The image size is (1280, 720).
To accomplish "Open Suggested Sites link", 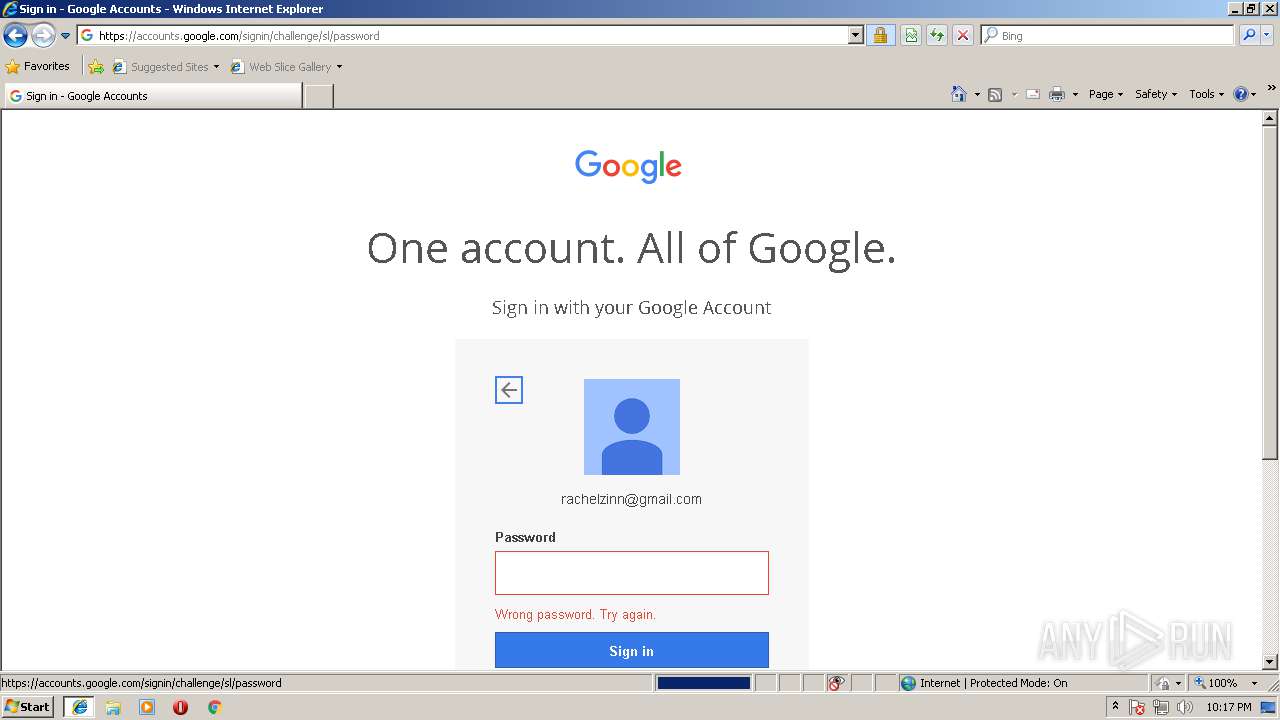I will click(165, 67).
